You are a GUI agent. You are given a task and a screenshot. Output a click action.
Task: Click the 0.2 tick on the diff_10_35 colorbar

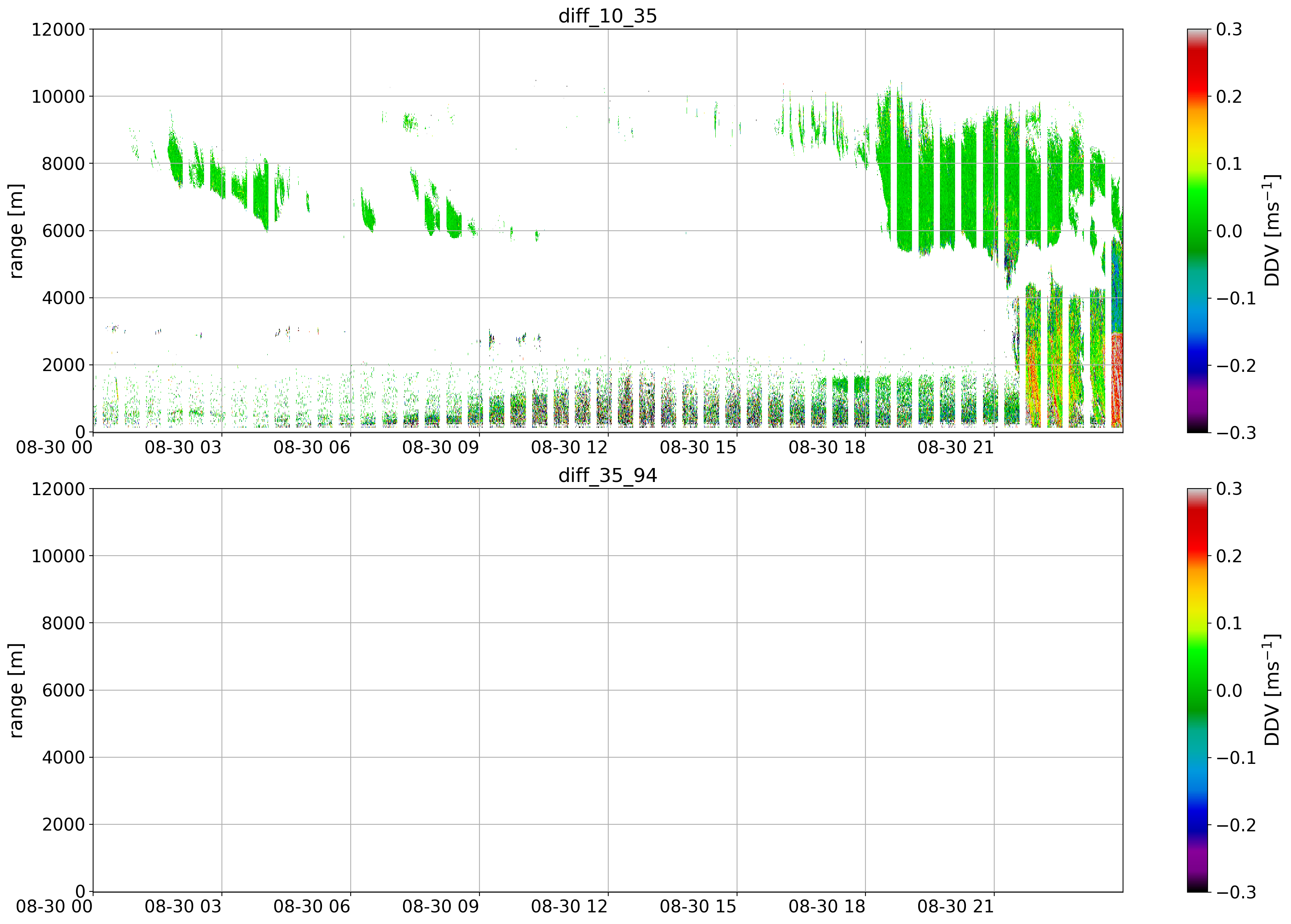pyautogui.click(x=1230, y=97)
